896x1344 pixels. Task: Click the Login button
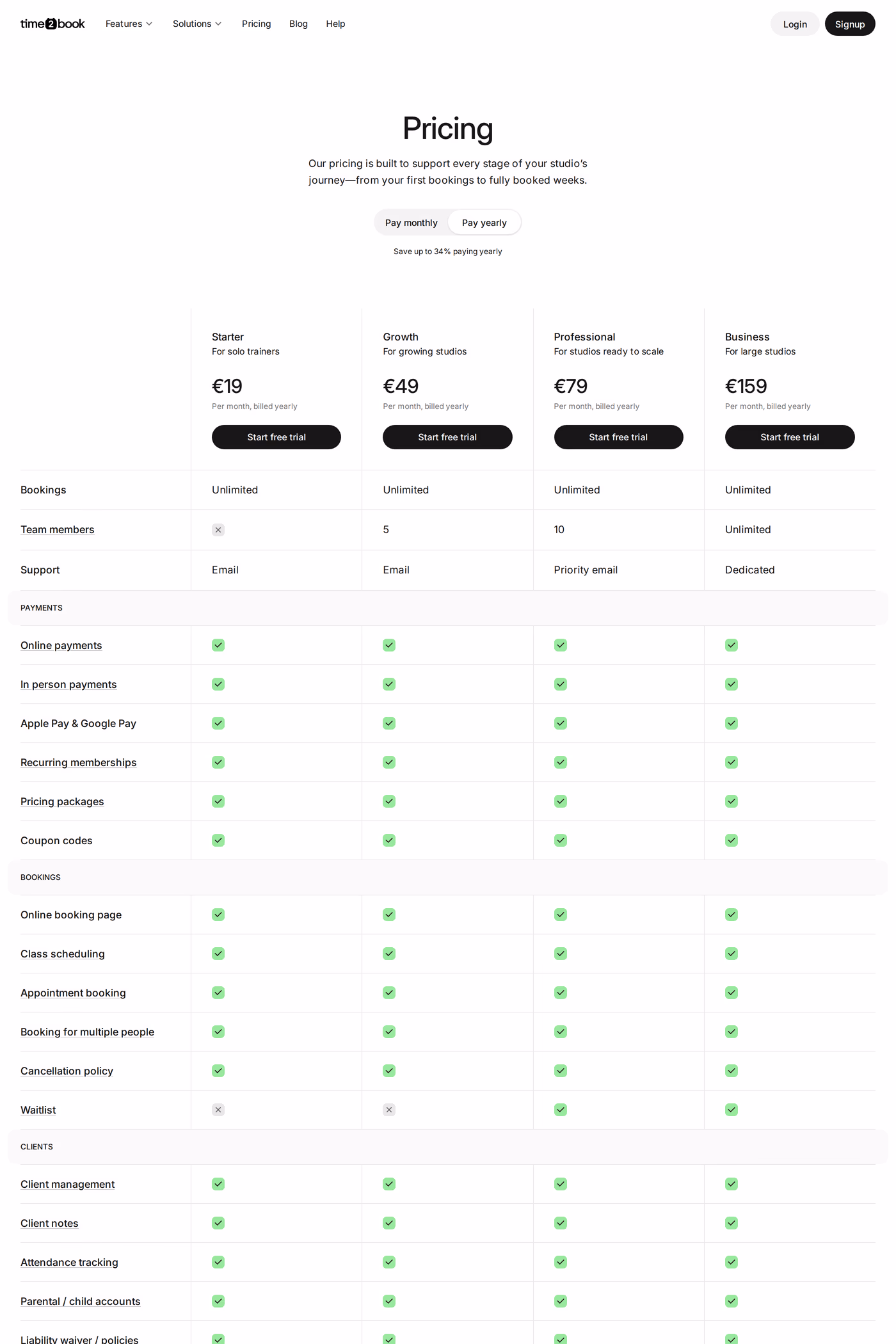[x=795, y=24]
